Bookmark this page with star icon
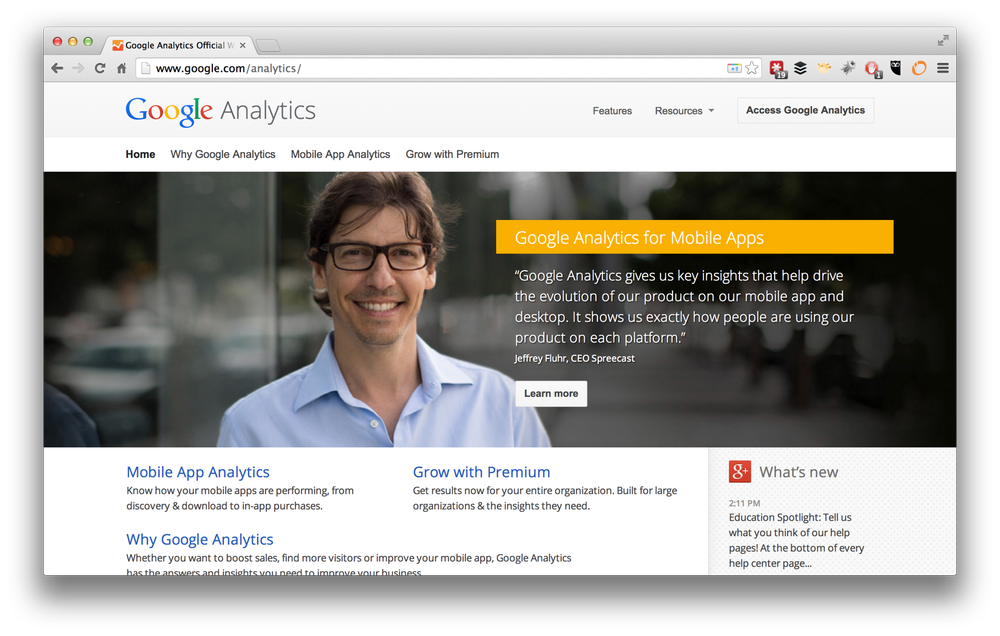 753,68
